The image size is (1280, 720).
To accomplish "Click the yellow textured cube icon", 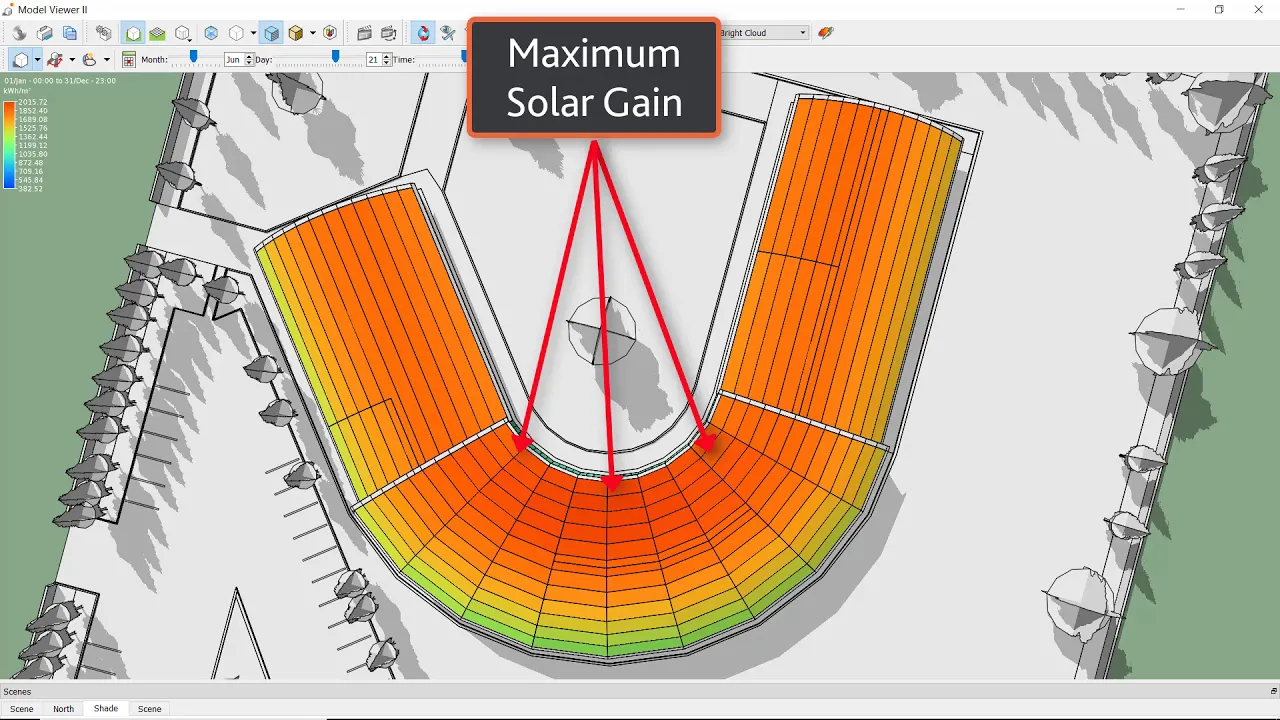I will click(x=296, y=33).
